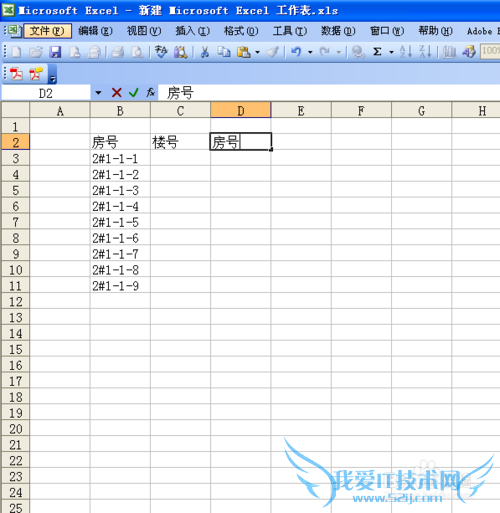500x513 pixels.
Task: Click the Select All corner box
Action: pyautogui.click(x=16, y=110)
